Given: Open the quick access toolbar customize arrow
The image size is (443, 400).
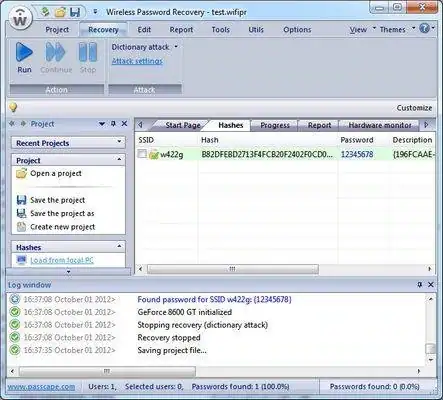Looking at the screenshot, I should [95, 12].
